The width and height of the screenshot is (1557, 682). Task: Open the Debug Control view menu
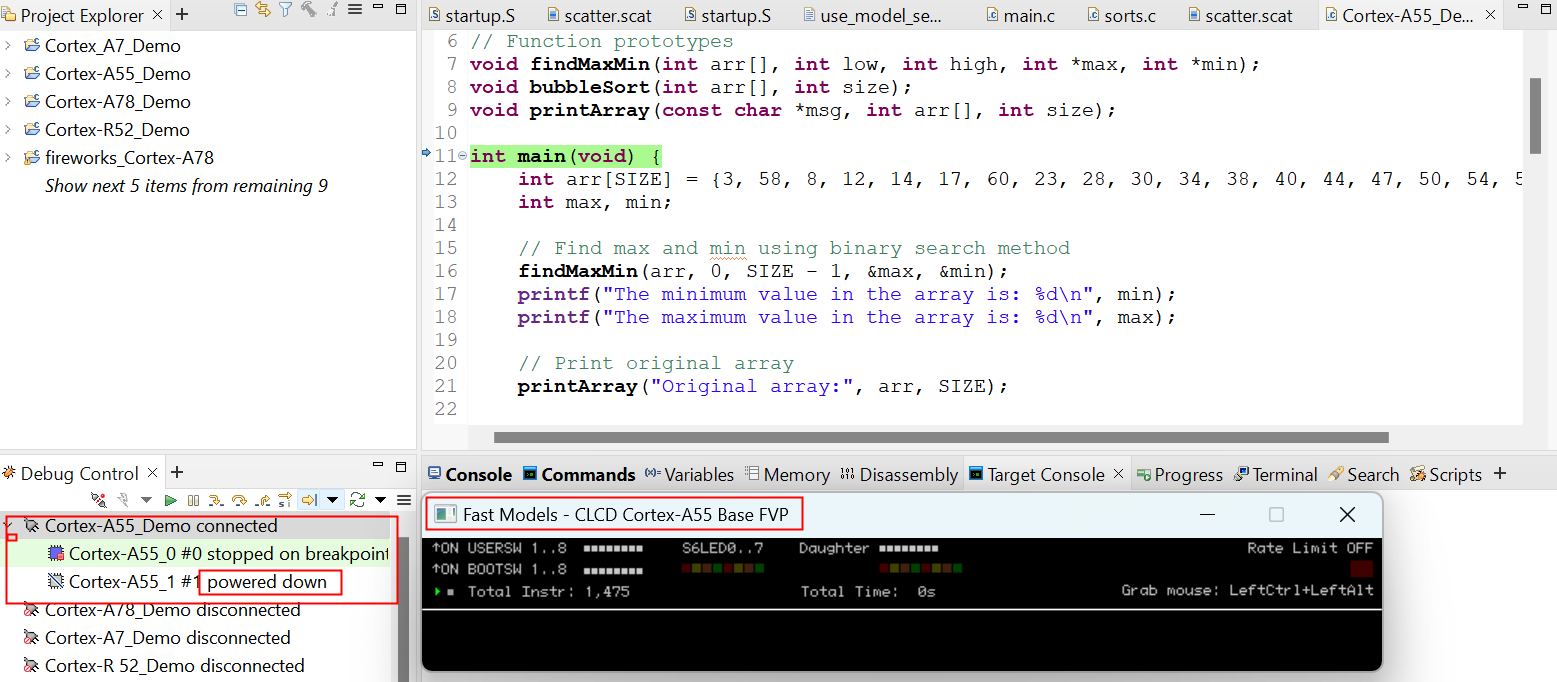tap(404, 500)
